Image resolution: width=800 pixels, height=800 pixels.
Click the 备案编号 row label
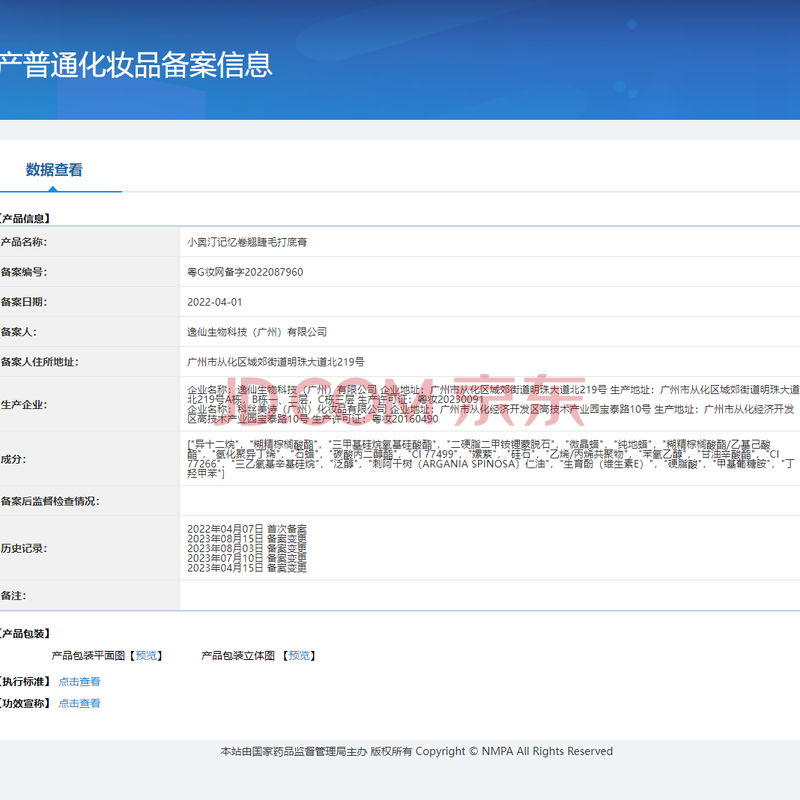point(23,272)
